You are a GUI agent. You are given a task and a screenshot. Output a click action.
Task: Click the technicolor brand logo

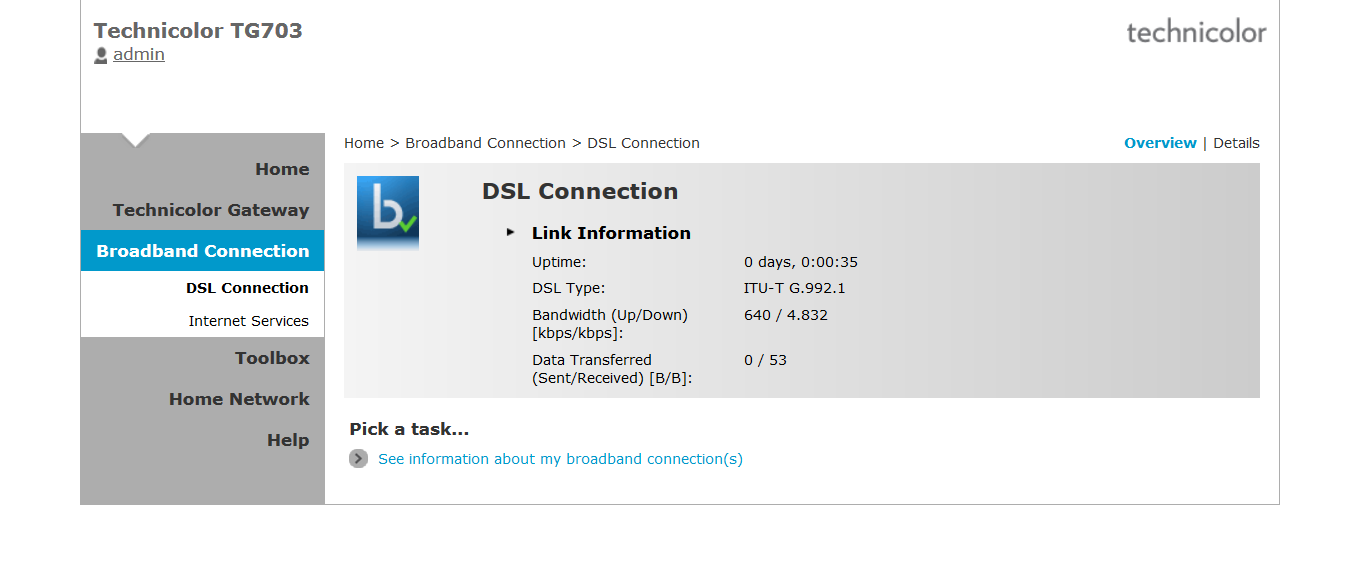tap(1196, 32)
